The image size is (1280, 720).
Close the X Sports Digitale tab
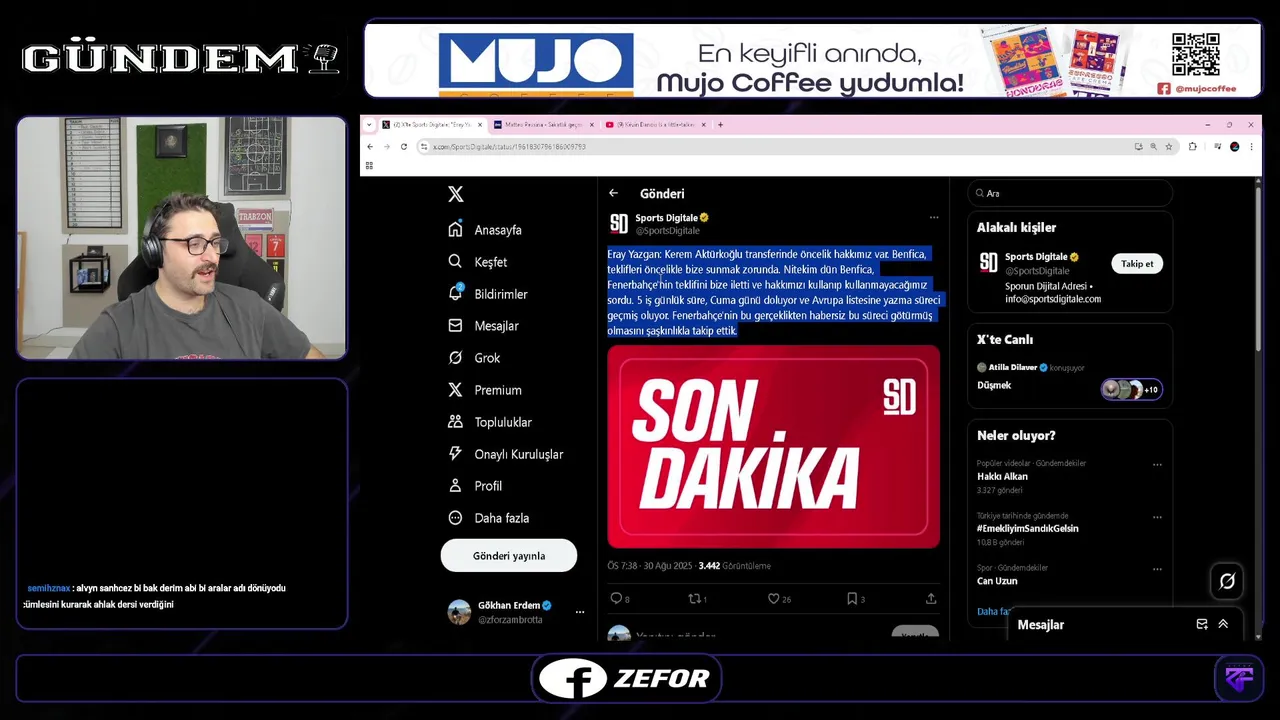click(480, 125)
